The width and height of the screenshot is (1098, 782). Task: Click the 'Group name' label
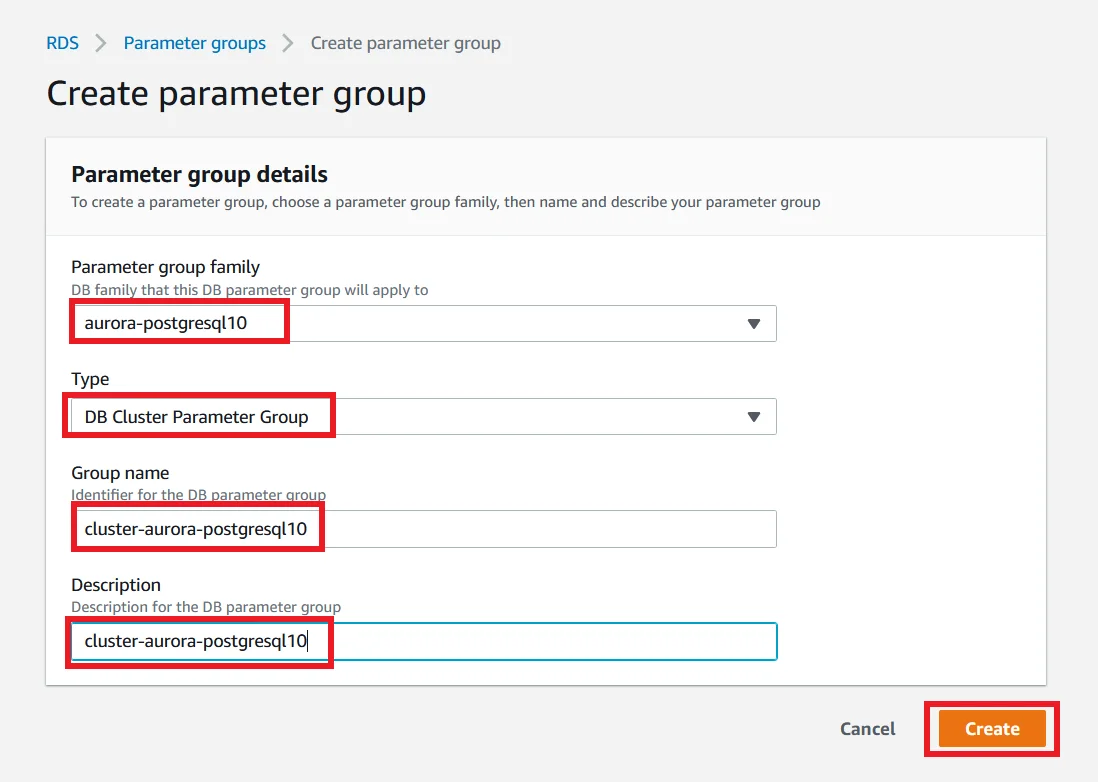tap(120, 473)
